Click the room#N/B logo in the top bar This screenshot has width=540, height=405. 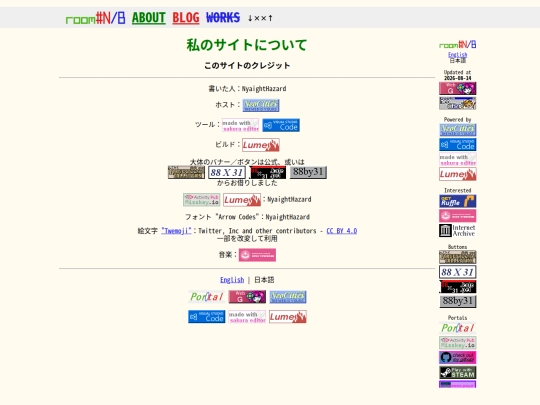point(95,18)
